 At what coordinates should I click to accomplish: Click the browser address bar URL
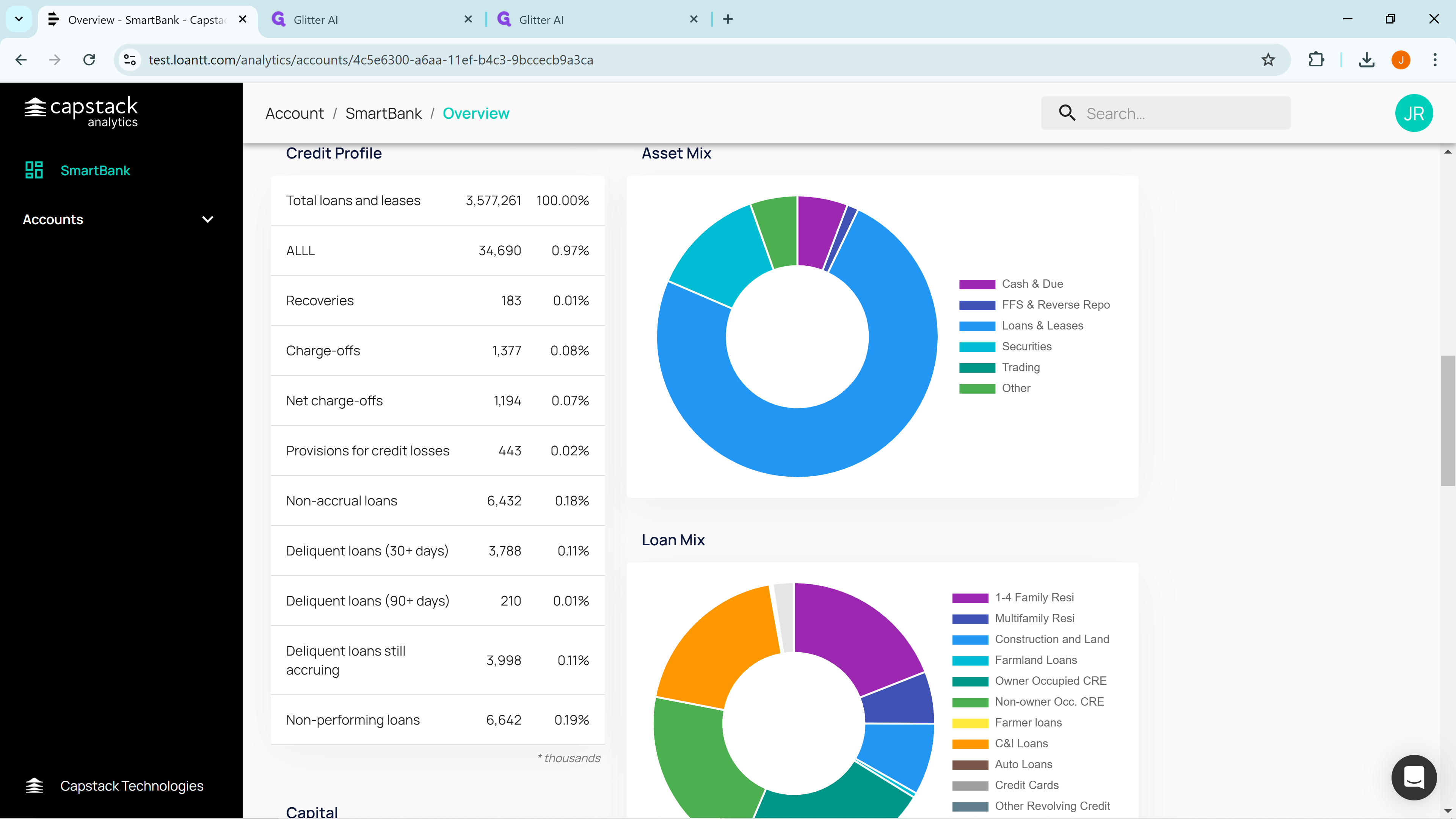(371, 60)
